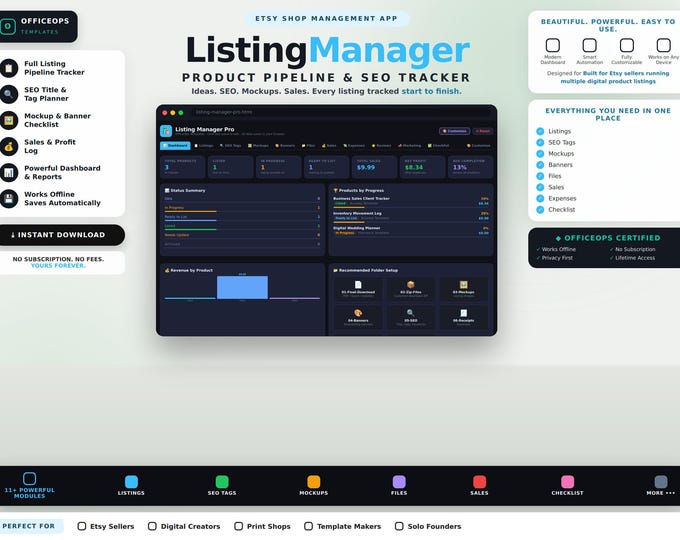This screenshot has width=680, height=540.
Task: Open the 02-Zip Files folder card
Action: [x=410, y=289]
